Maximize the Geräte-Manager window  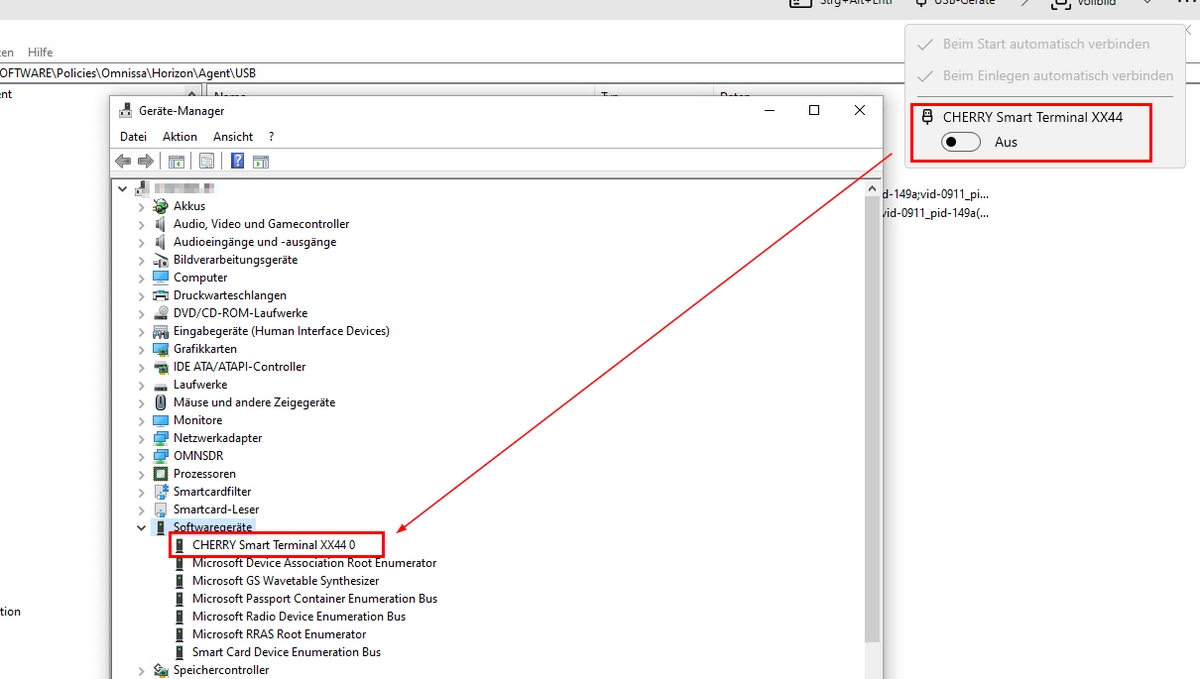(x=814, y=111)
